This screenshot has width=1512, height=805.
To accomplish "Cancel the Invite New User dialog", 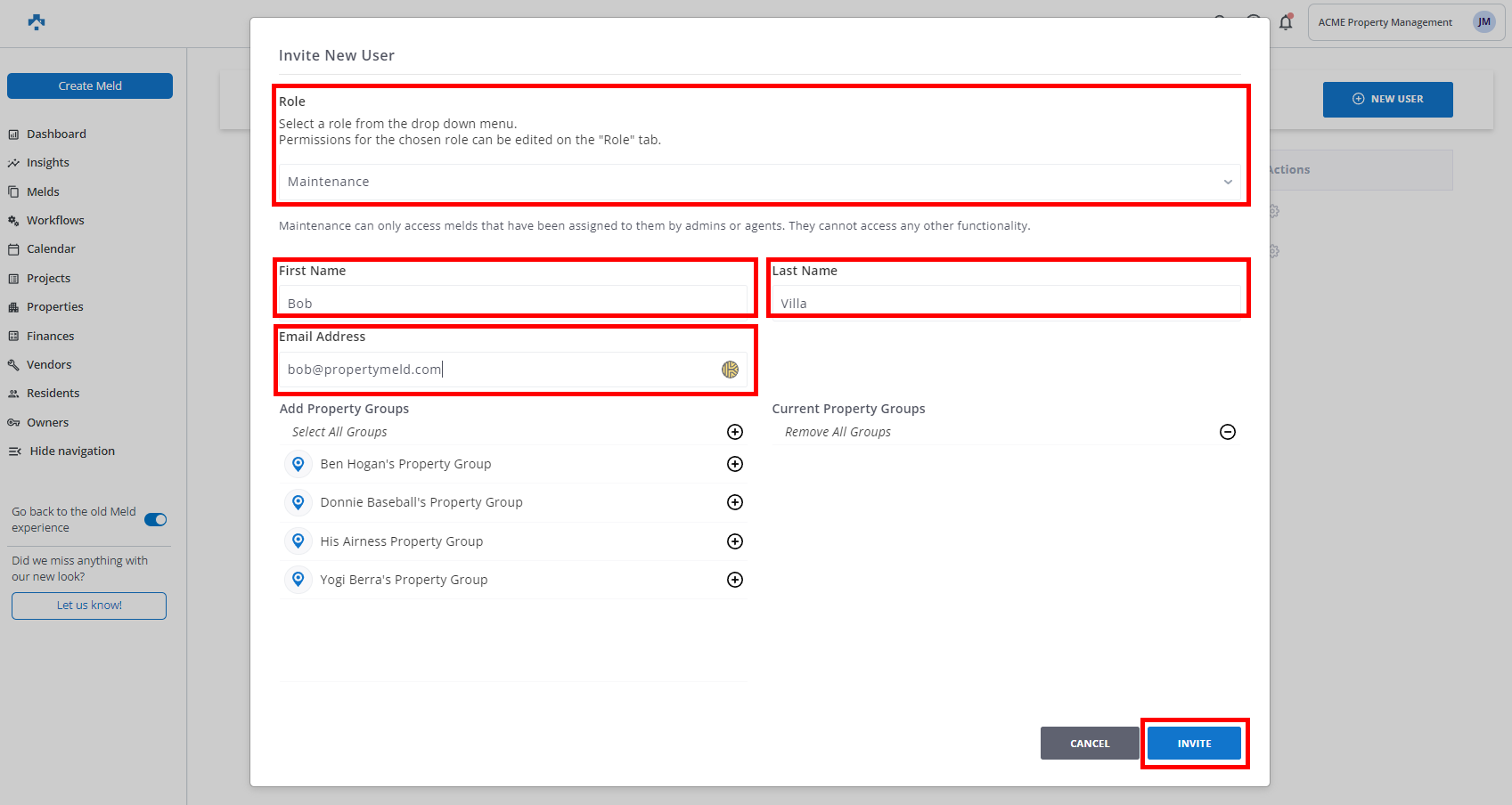I will 1089,744.
